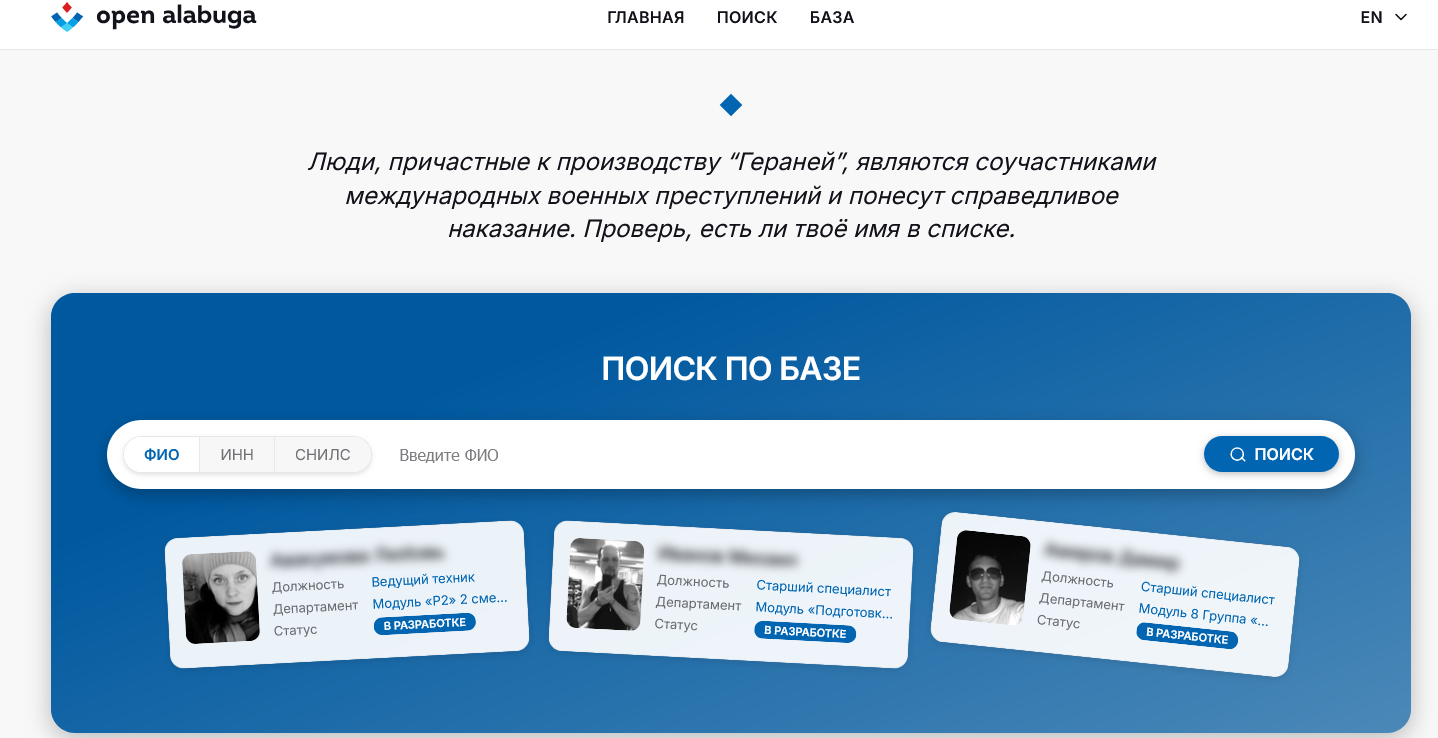Click the Люди, причастные к производству paragraph
The width and height of the screenshot is (1438, 738).
(x=731, y=195)
